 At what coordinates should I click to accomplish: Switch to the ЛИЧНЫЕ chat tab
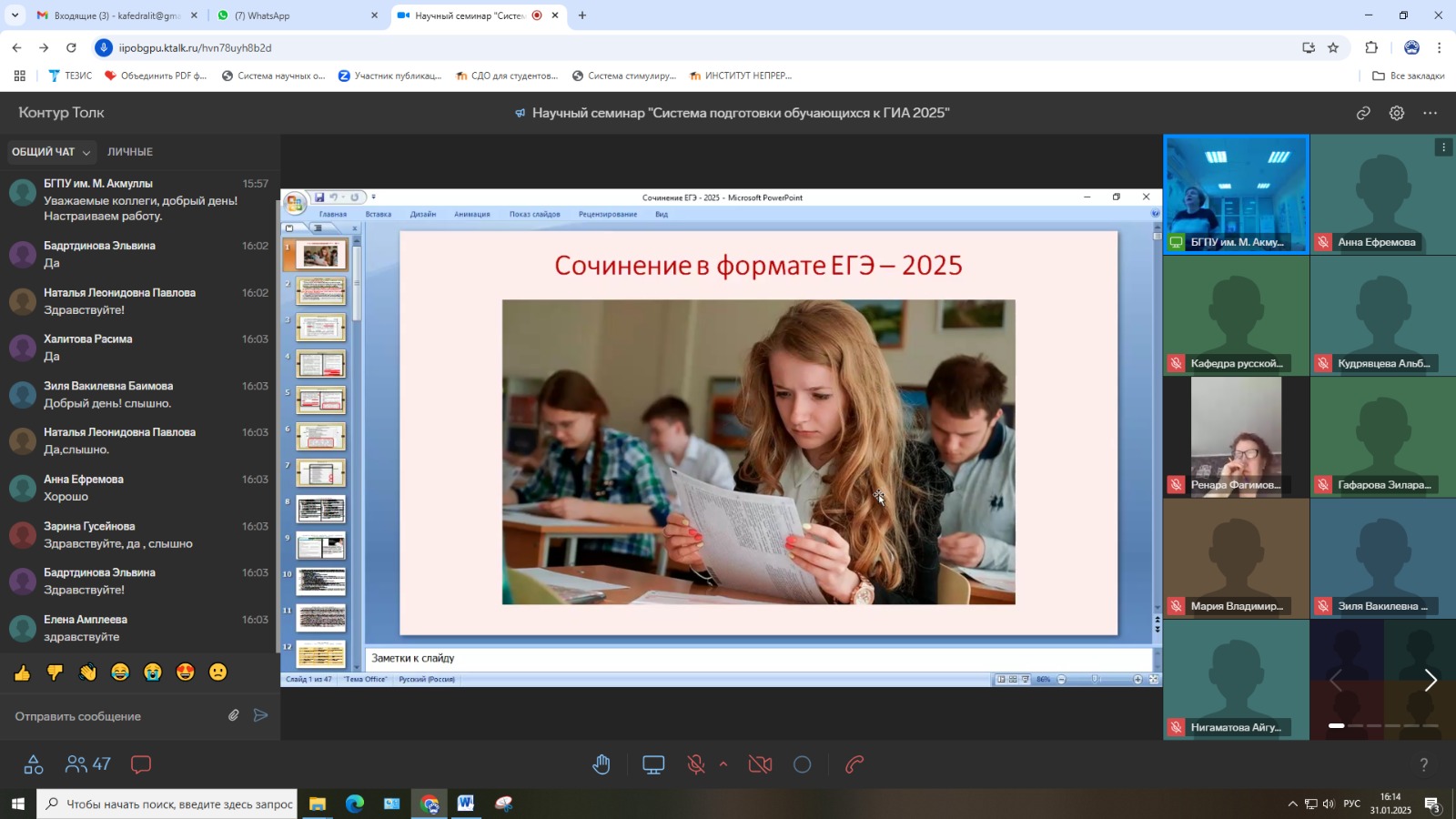pyautogui.click(x=130, y=152)
